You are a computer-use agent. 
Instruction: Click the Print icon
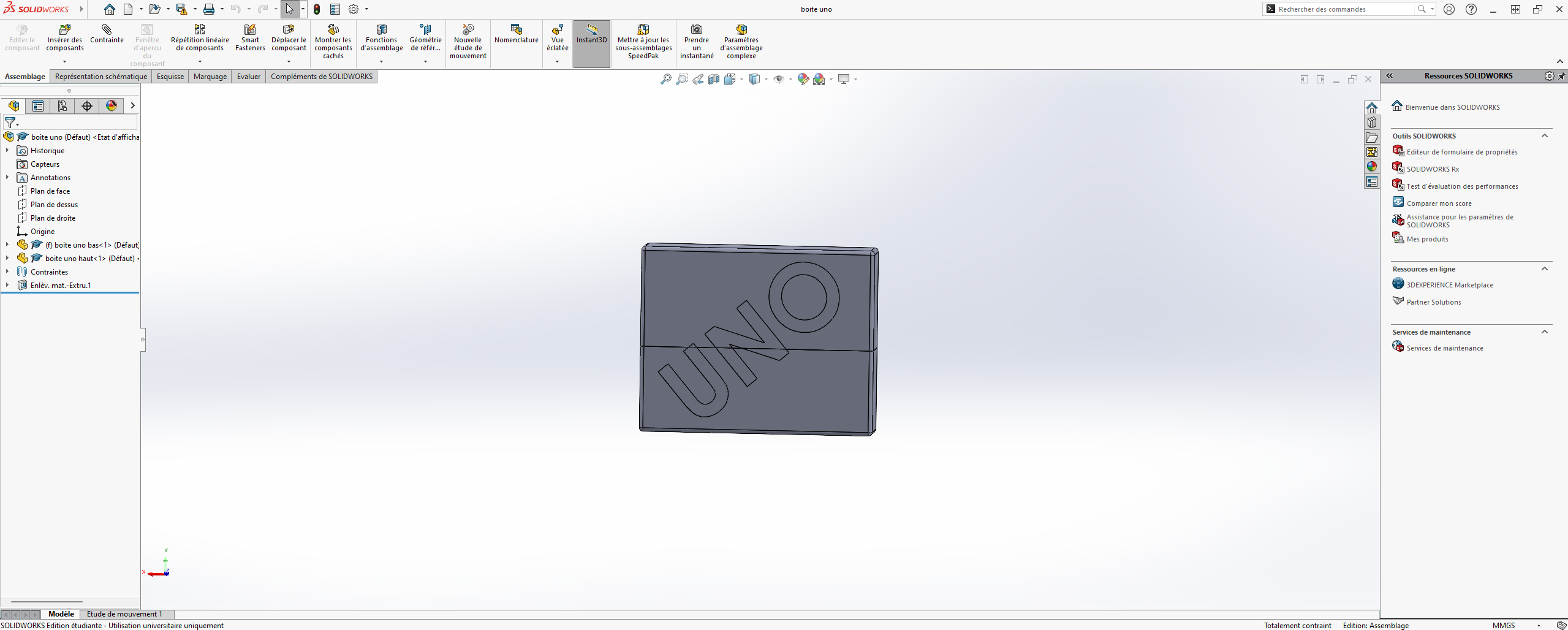(209, 9)
